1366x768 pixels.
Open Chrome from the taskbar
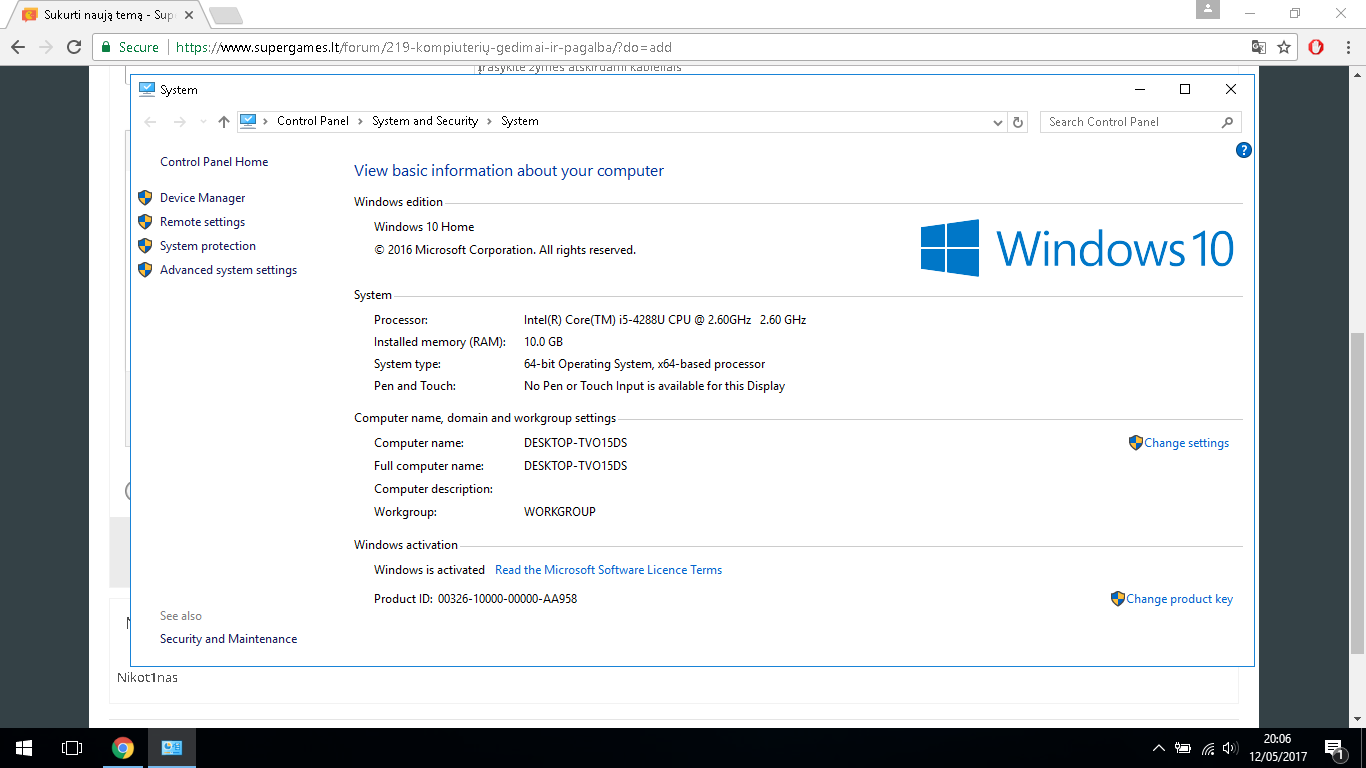(123, 748)
